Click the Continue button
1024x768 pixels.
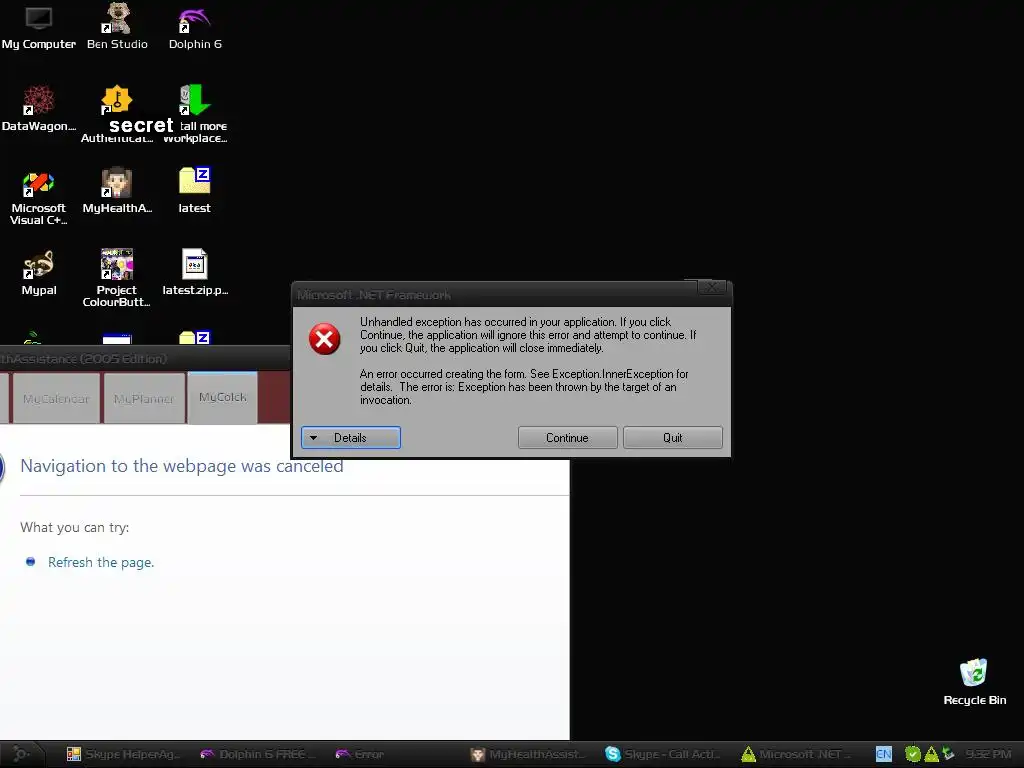pyautogui.click(x=568, y=438)
